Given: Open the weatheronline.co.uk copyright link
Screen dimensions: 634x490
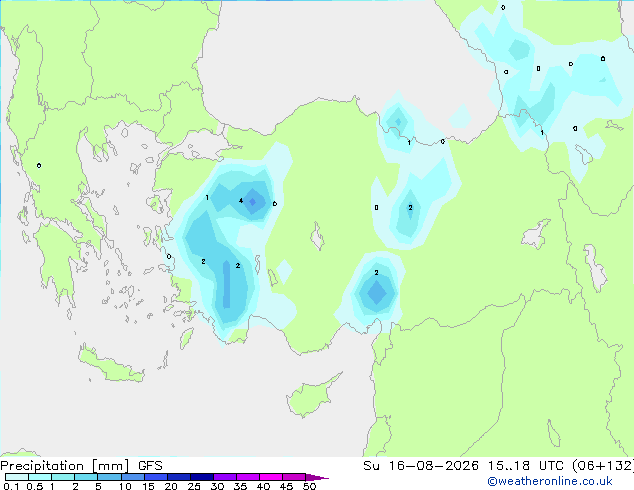Looking at the screenshot, I should [x=550, y=481].
